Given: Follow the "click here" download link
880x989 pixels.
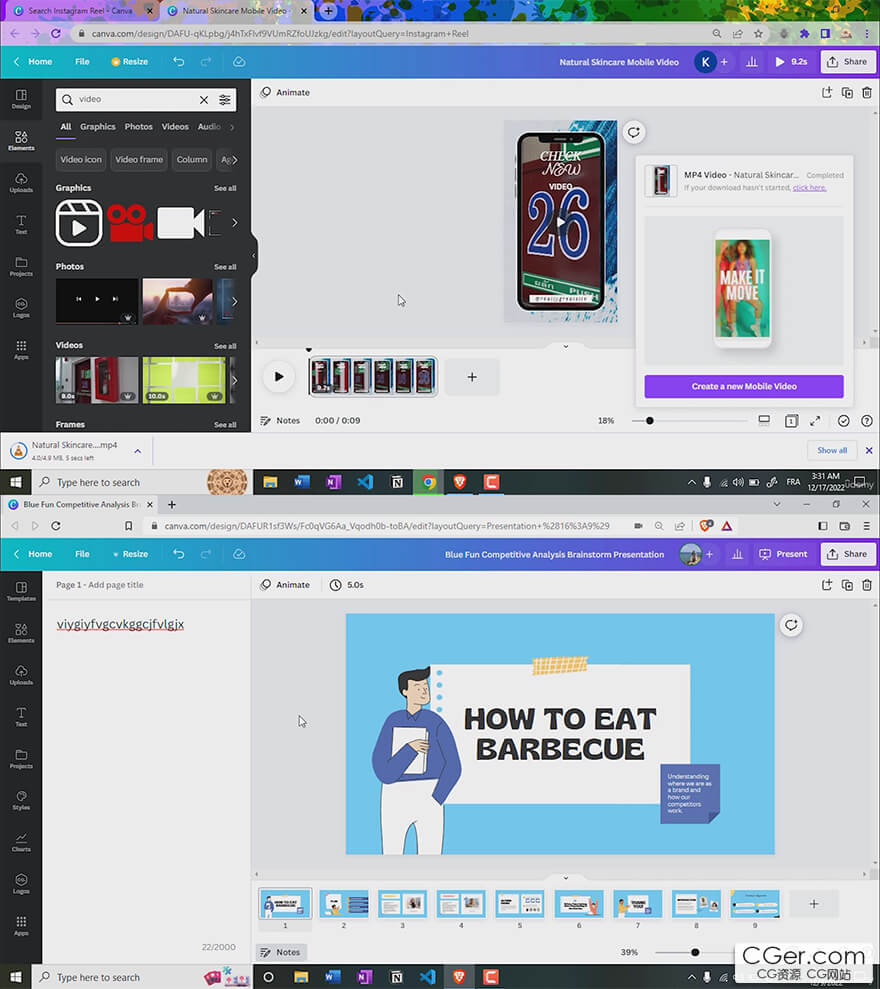Looking at the screenshot, I should pyautogui.click(x=809, y=187).
